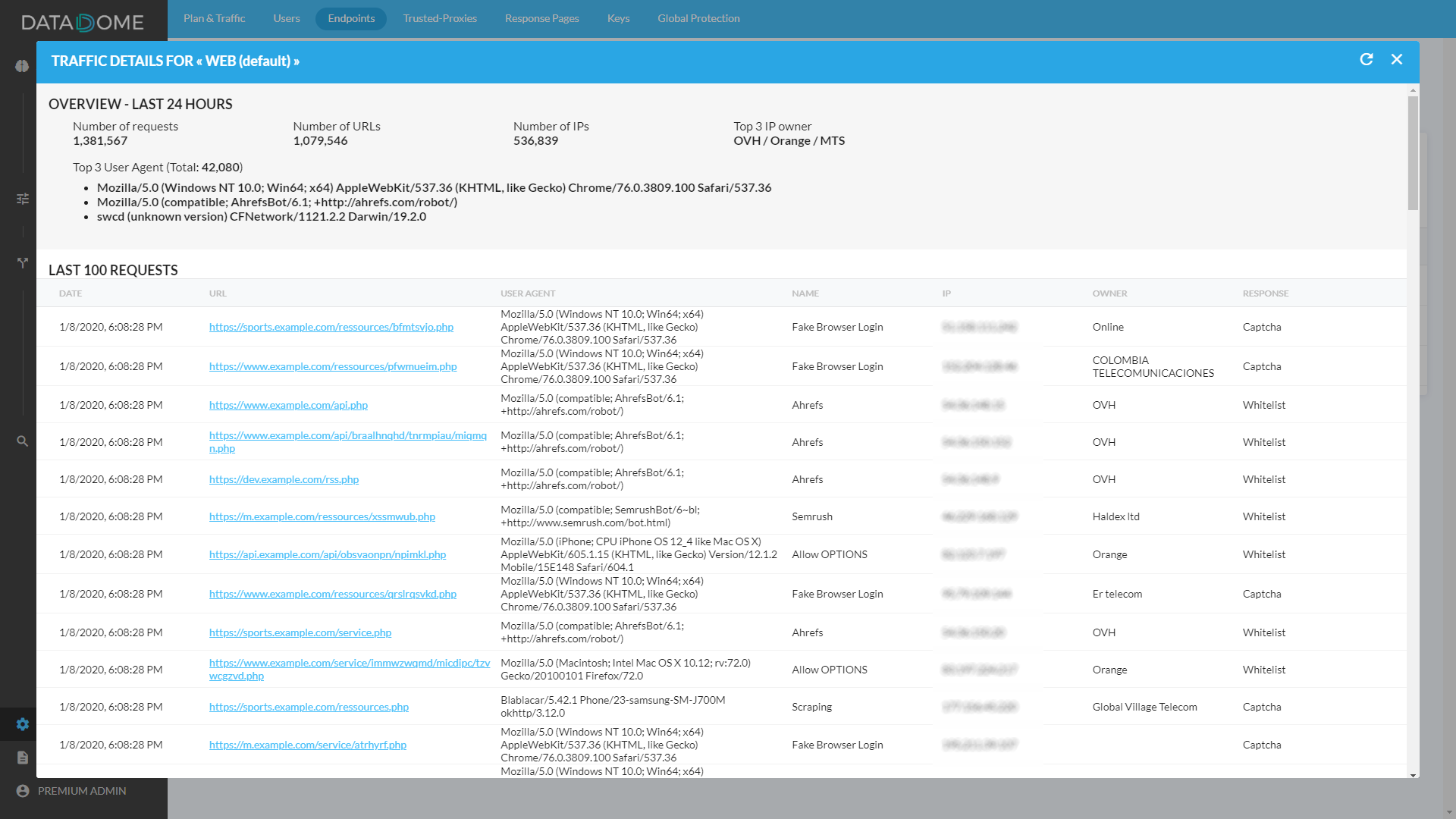The height and width of the screenshot is (819, 1456).
Task: Open the search magnifier in sidebar
Action: (x=23, y=441)
